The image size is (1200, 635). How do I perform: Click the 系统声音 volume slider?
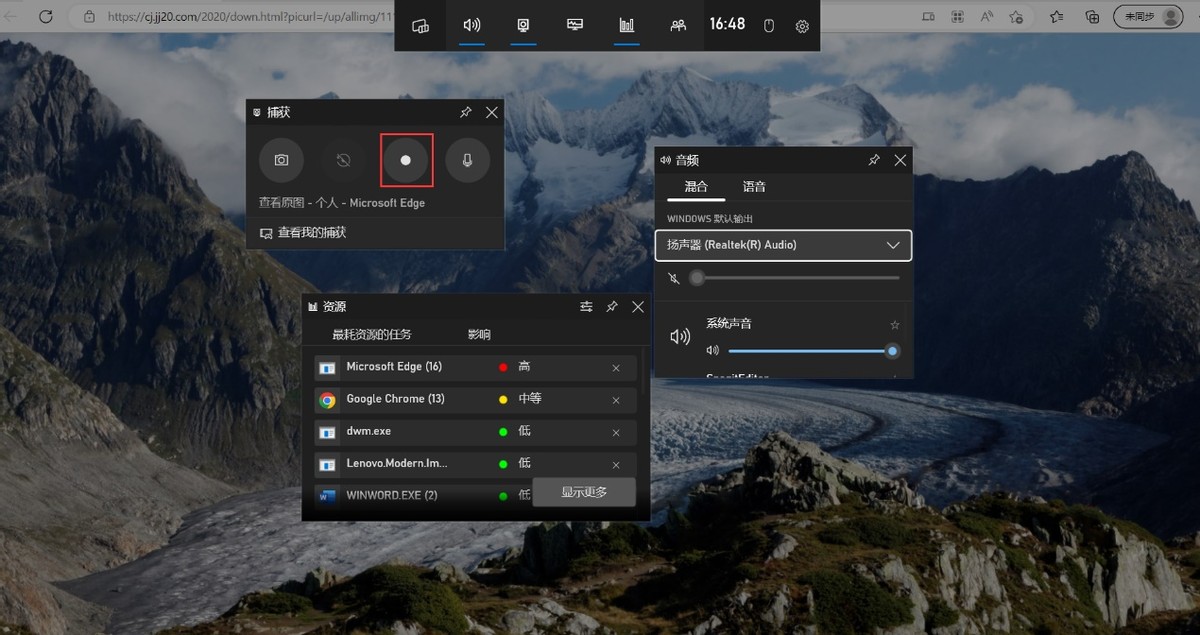tap(810, 351)
